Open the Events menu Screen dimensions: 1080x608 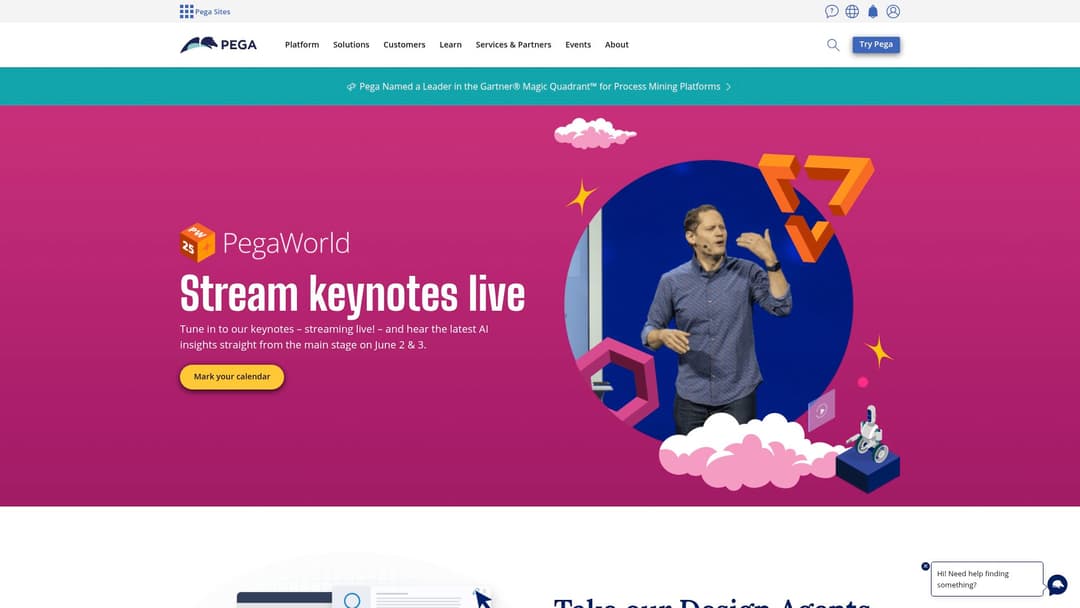(578, 45)
